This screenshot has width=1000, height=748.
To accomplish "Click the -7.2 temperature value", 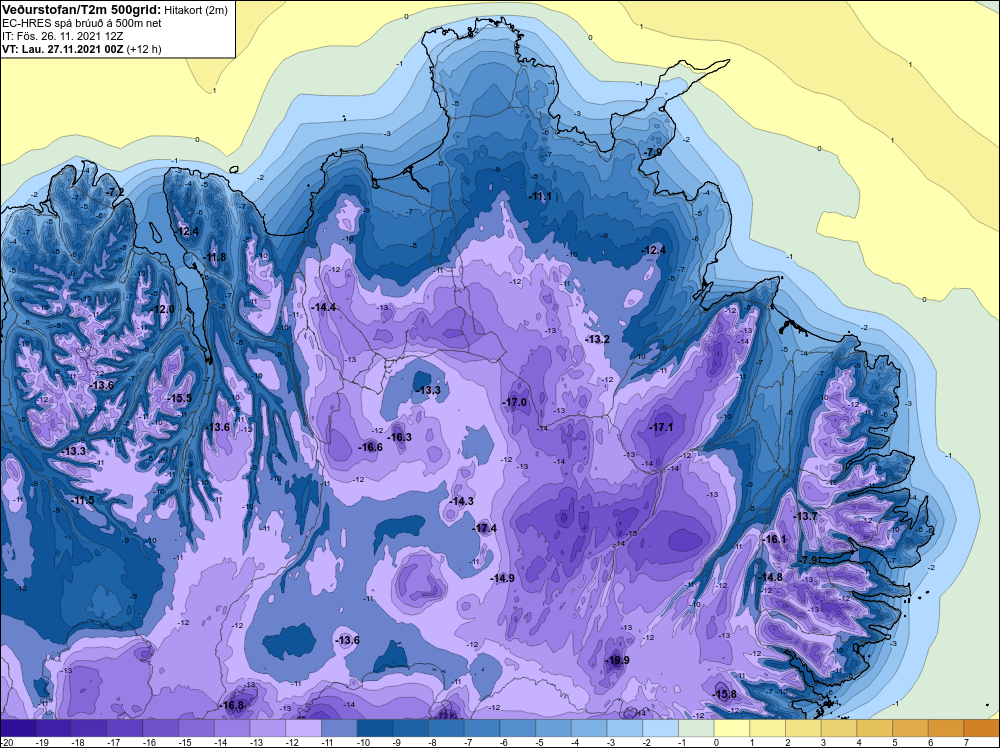I will click(x=115, y=191).
